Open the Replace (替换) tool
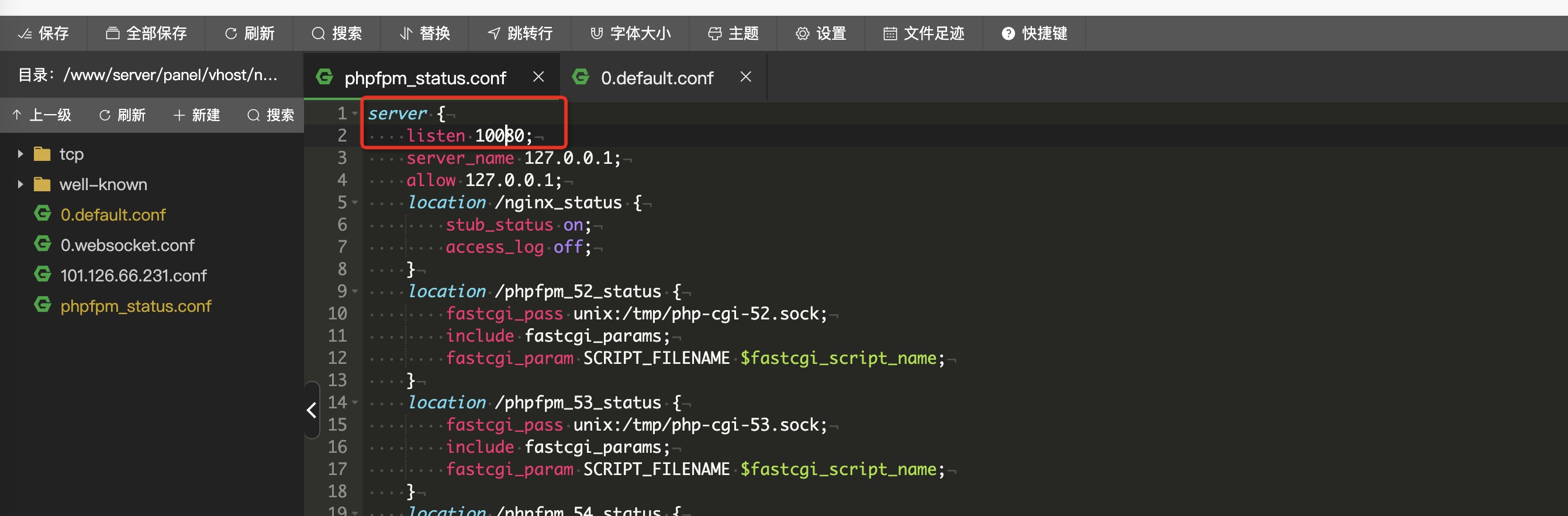The width and height of the screenshot is (1568, 516). click(424, 33)
